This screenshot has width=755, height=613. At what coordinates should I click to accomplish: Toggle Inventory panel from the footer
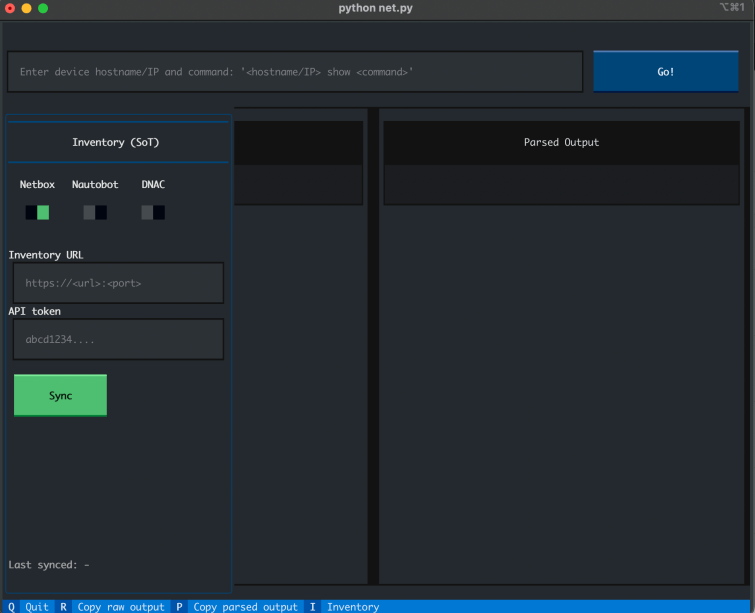[x=353, y=606]
